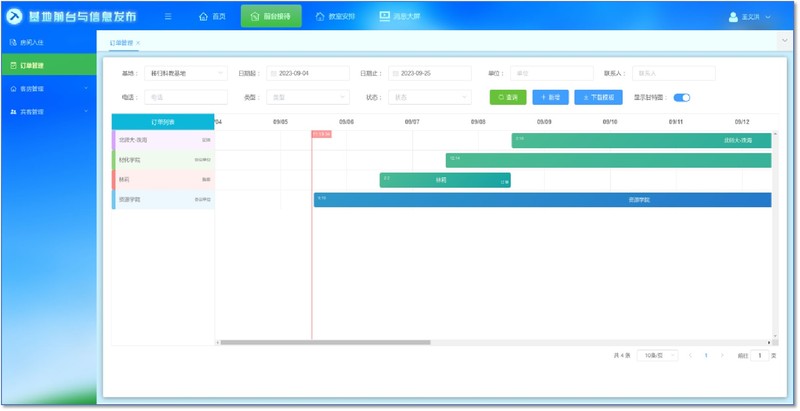Image resolution: width=800 pixels, height=411 pixels.
Task: Expand the 客房管理 sidebar submenu
Action: pos(48,89)
